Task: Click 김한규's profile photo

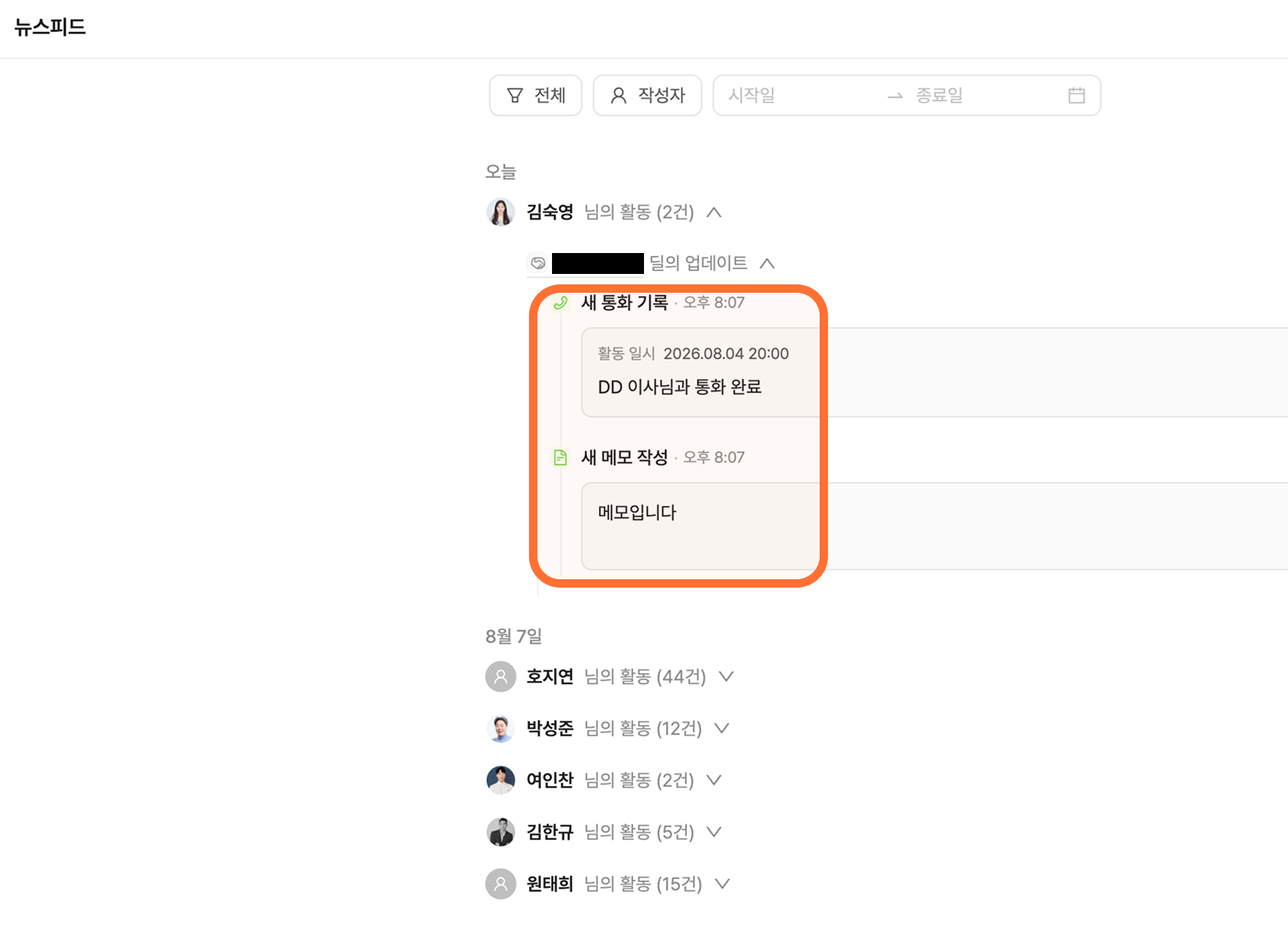Action: (x=500, y=832)
